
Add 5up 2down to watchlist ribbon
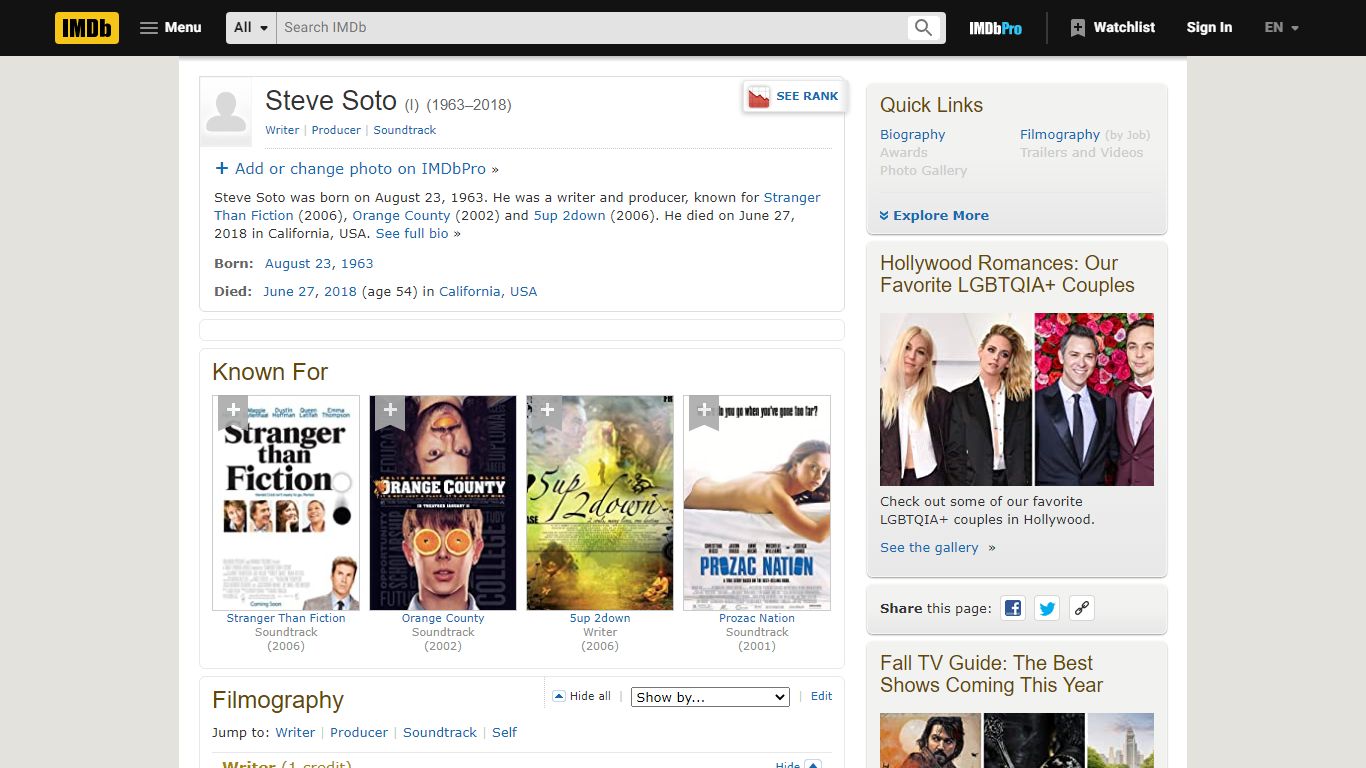point(547,411)
